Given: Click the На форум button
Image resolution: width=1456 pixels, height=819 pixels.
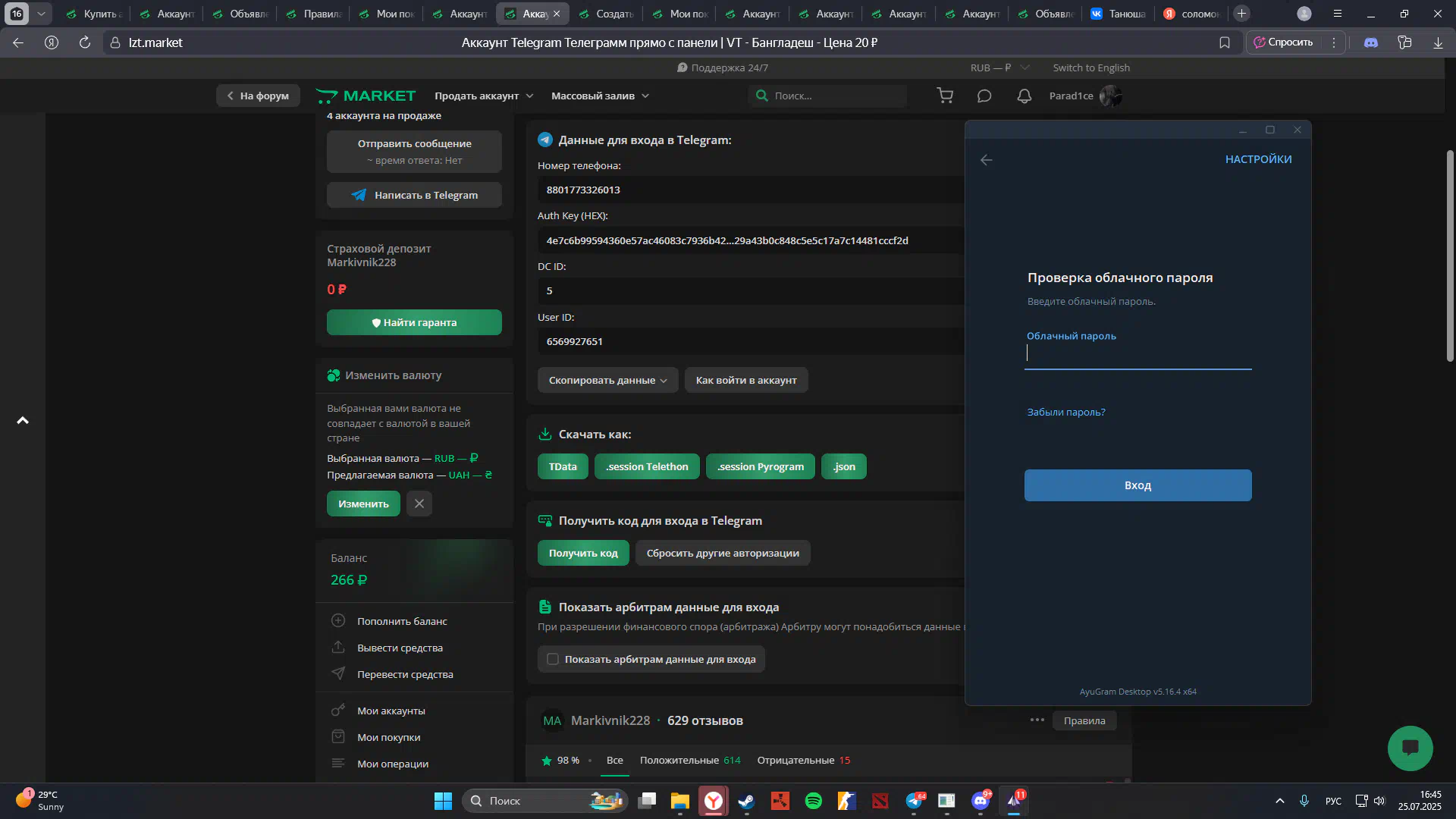Looking at the screenshot, I should coord(258,96).
